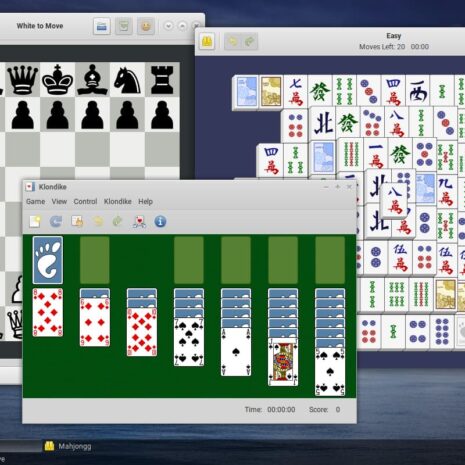Viewport: 465px width, 465px height.
Task: Click the empty foundation slot above the ace of spades
Action: [236, 260]
